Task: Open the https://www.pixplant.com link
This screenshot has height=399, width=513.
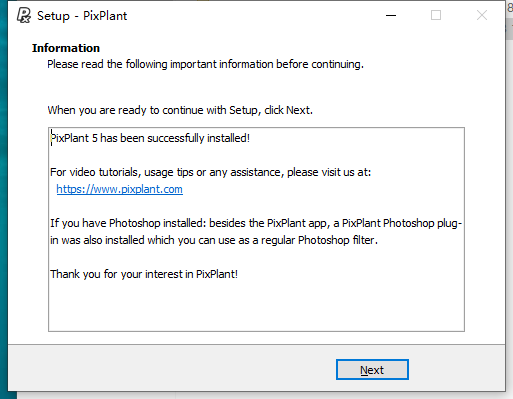Action: click(x=119, y=189)
